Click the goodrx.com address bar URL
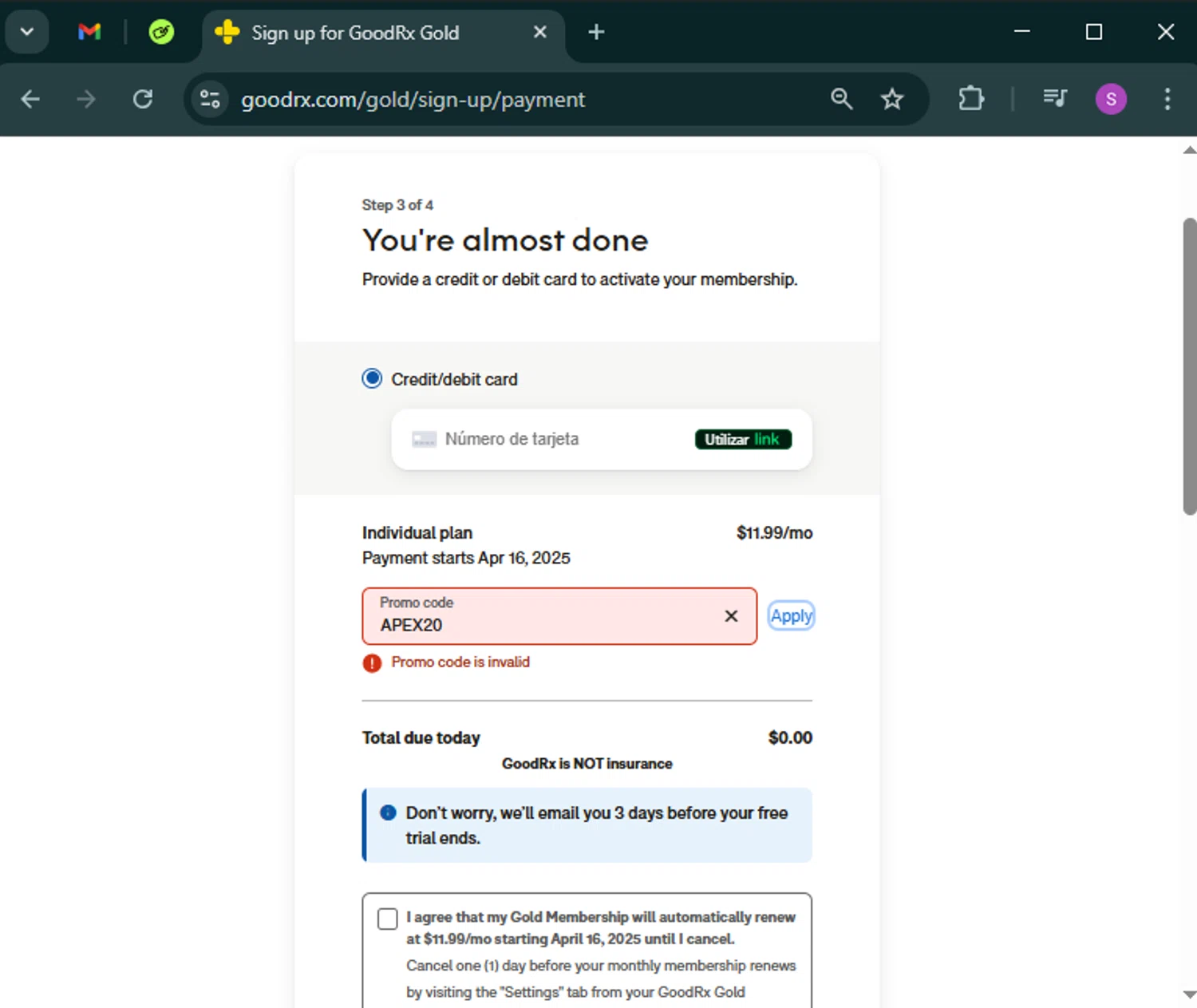The height and width of the screenshot is (1008, 1197). coord(413,100)
